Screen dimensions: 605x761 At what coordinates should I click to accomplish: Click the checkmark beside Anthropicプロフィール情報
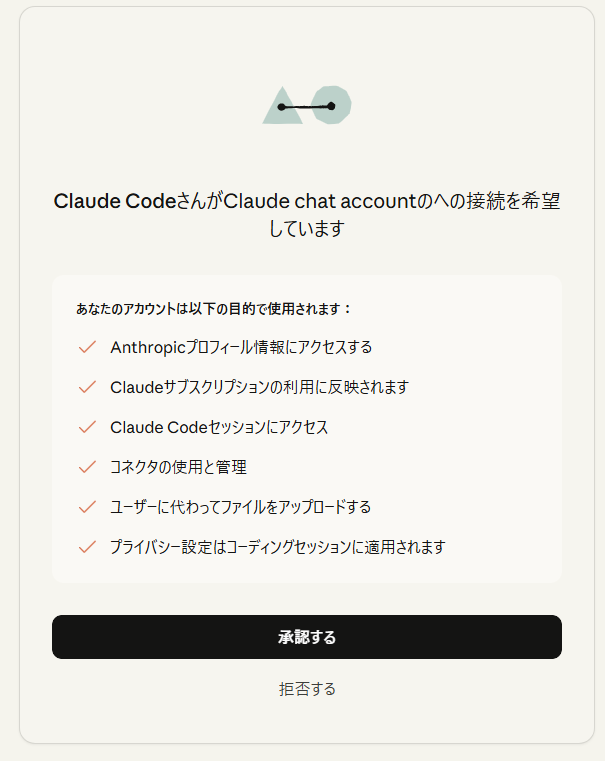click(x=87, y=347)
